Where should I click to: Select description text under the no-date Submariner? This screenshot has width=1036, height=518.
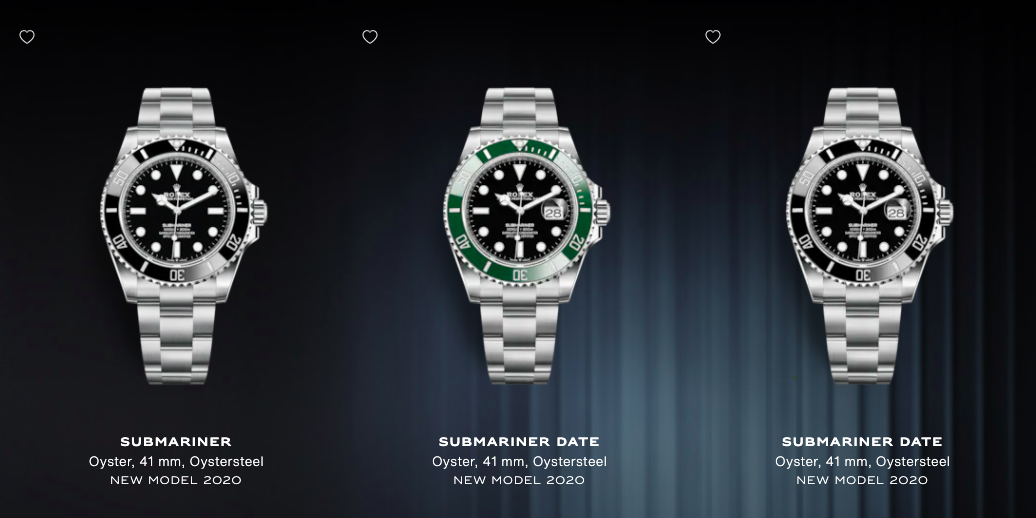point(176,461)
